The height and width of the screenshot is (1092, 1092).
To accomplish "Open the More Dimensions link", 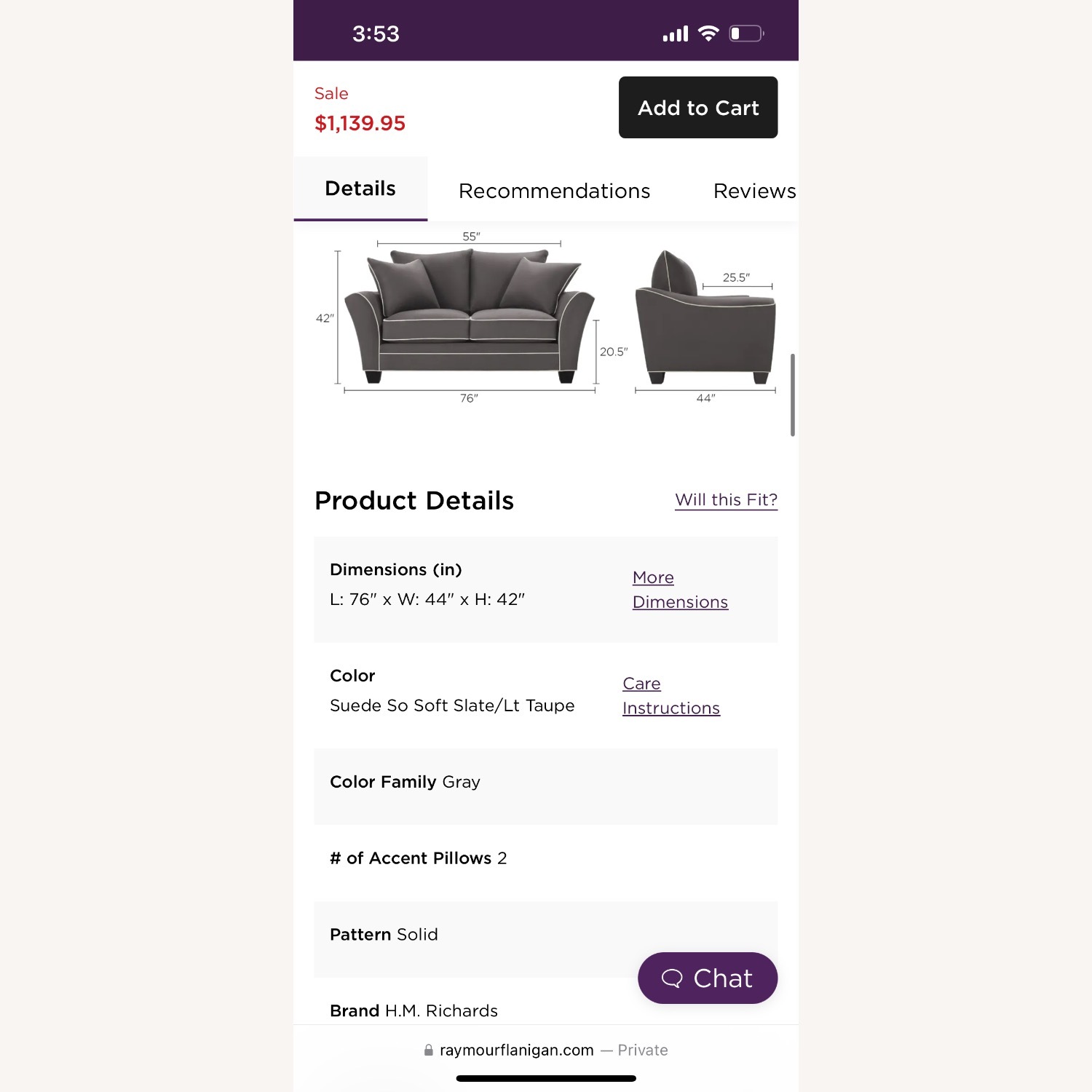I will (680, 590).
